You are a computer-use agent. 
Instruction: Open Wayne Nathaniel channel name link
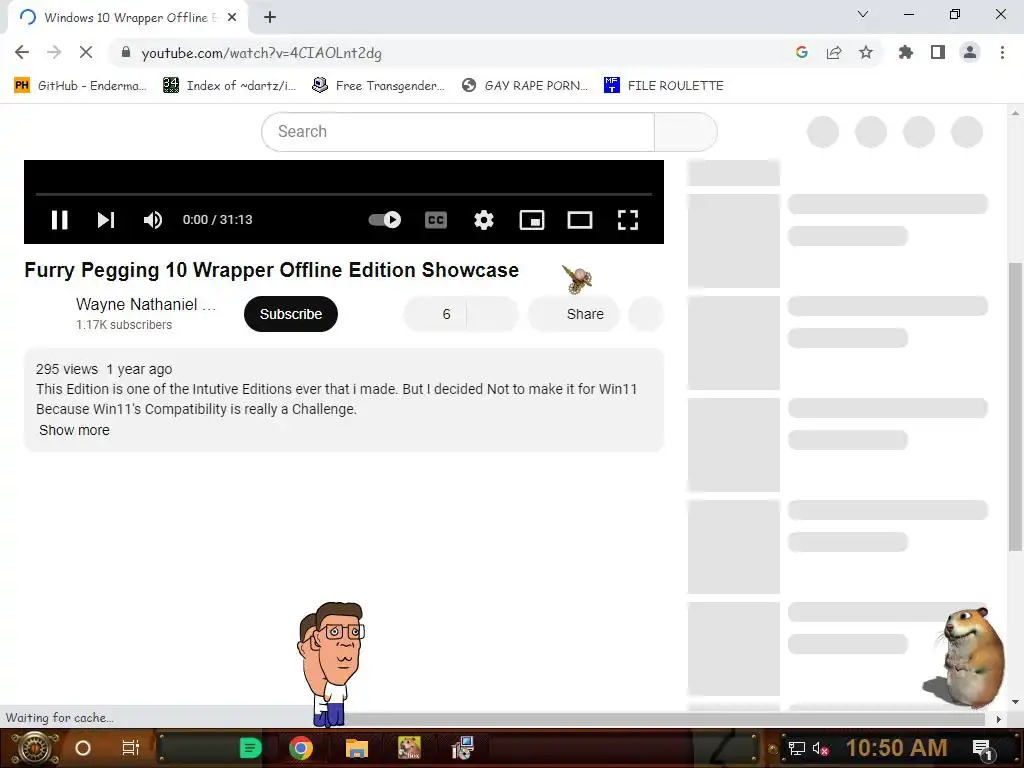146,304
